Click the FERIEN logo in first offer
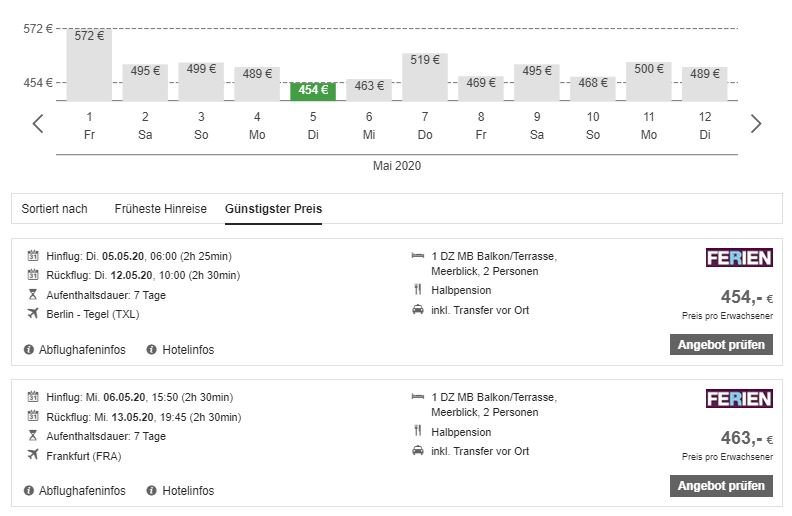 [x=738, y=258]
